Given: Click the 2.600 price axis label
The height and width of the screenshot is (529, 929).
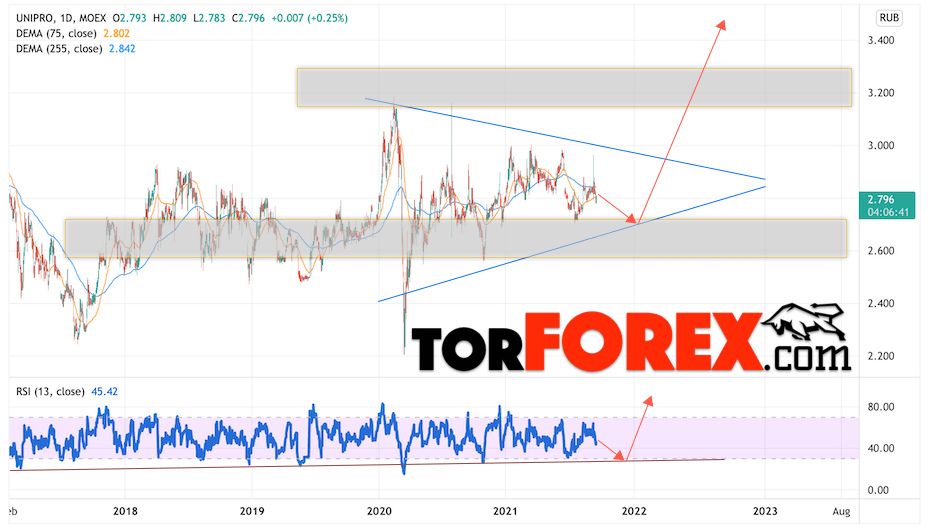Looking at the screenshot, I should tap(881, 251).
